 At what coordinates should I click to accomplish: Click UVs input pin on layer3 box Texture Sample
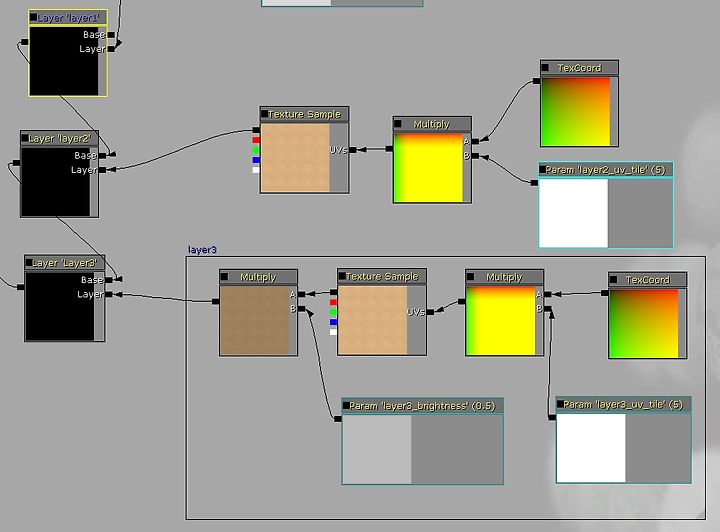(430, 312)
